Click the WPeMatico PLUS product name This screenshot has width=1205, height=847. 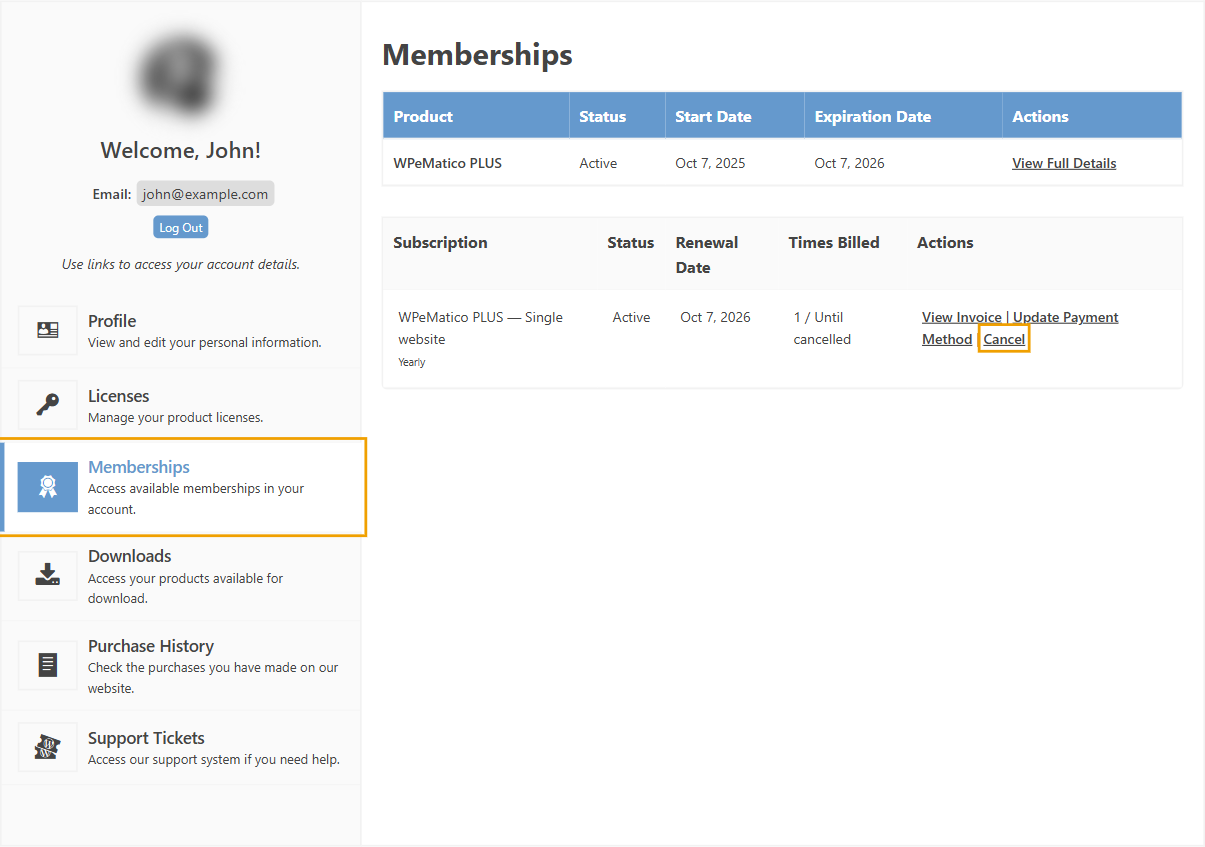point(448,163)
